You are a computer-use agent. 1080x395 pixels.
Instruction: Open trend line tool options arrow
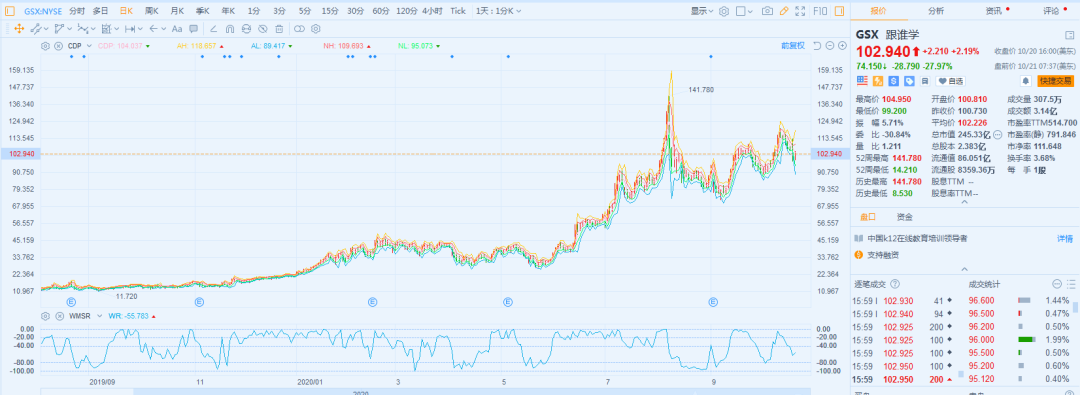[x=46, y=29]
